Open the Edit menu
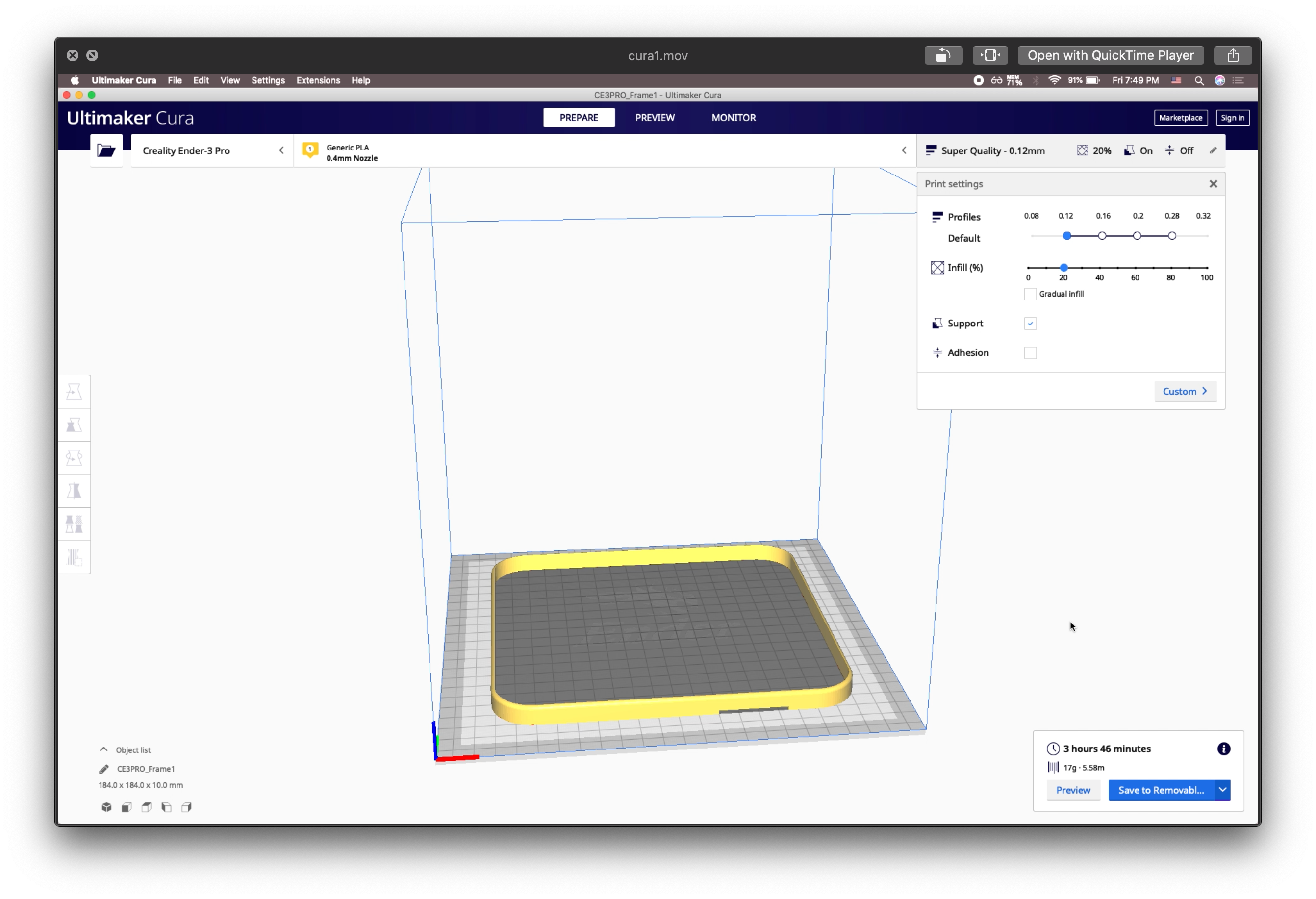Image resolution: width=1316 pixels, height=899 pixels. (x=201, y=80)
